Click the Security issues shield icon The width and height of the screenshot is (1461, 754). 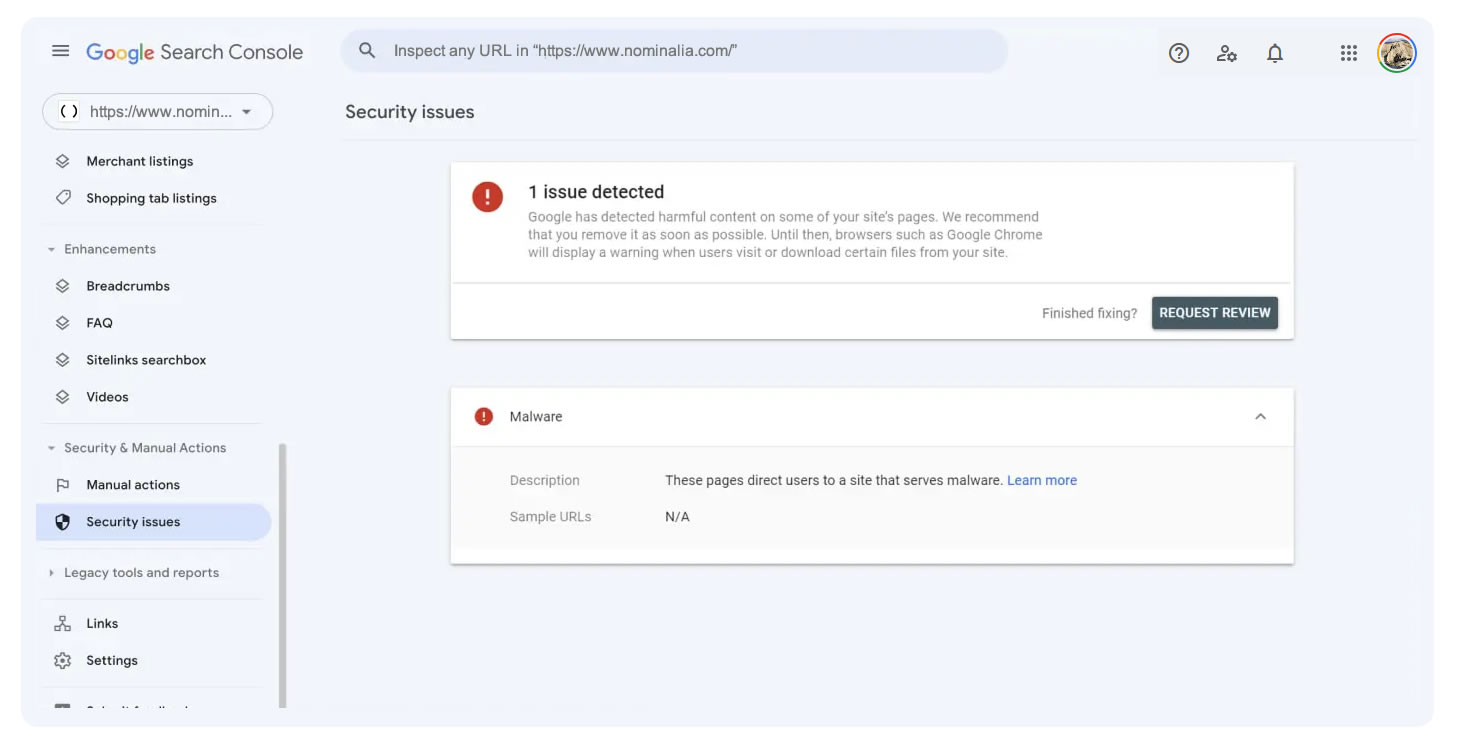pyautogui.click(x=63, y=522)
